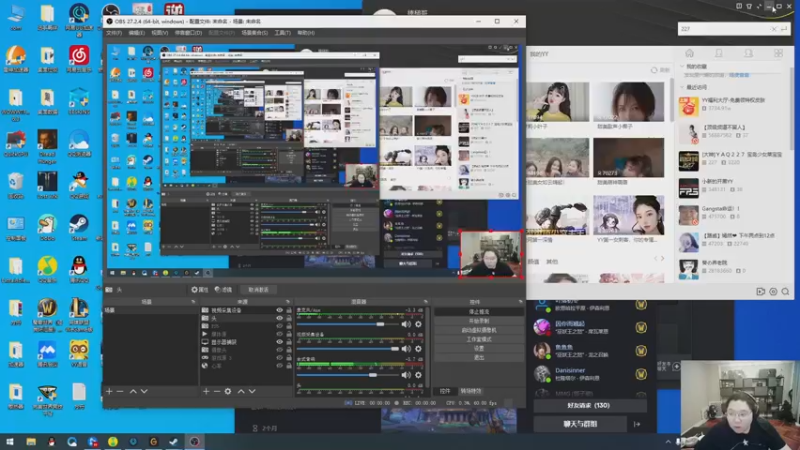This screenshot has height=450, width=800.
Task: Open the Windows Start menu
Action: pyautogui.click(x=10, y=442)
